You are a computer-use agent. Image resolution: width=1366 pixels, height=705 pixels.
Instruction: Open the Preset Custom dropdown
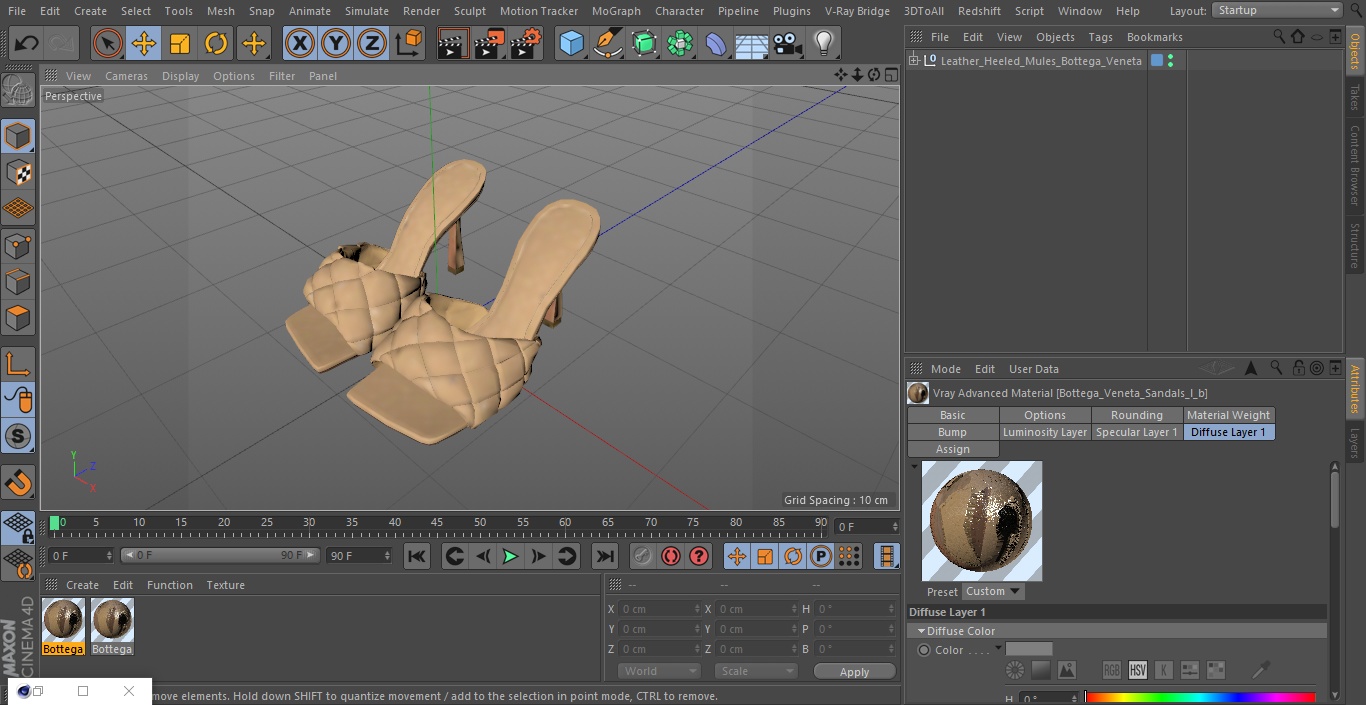pos(993,591)
